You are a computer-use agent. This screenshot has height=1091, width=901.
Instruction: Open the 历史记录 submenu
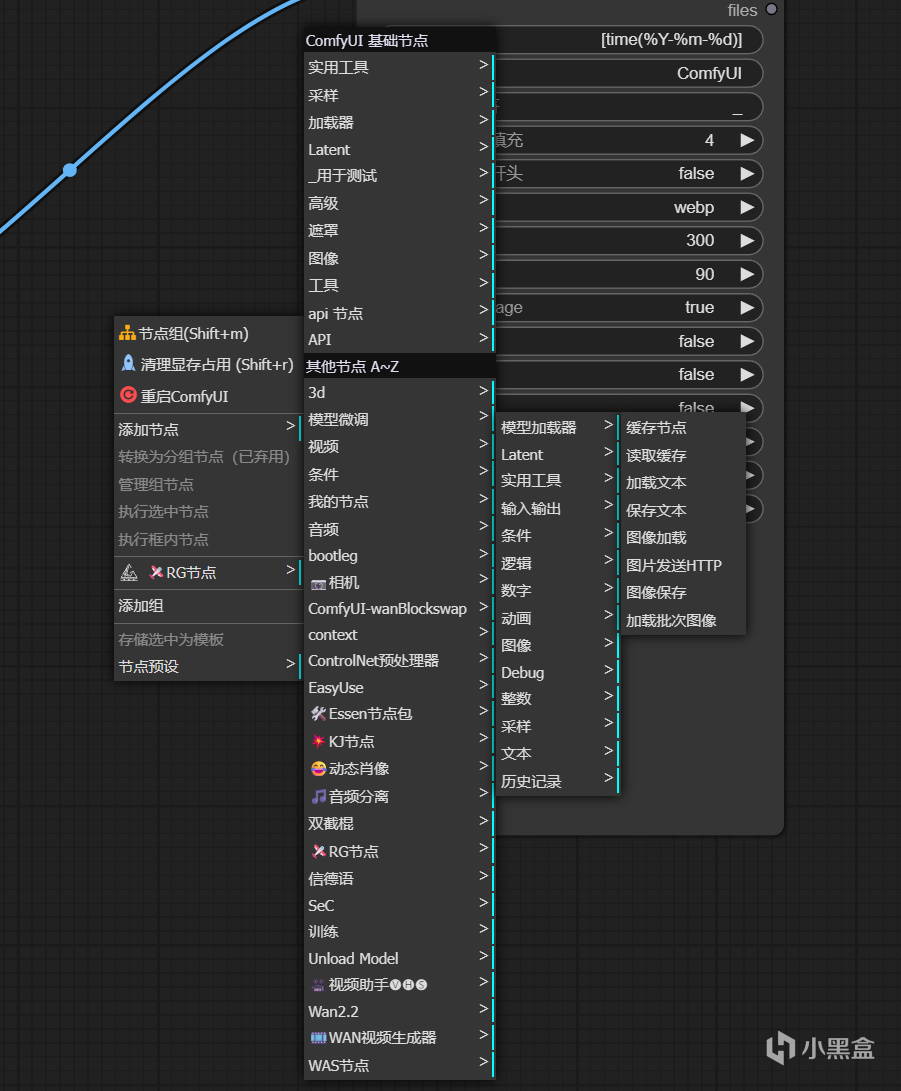coord(557,781)
